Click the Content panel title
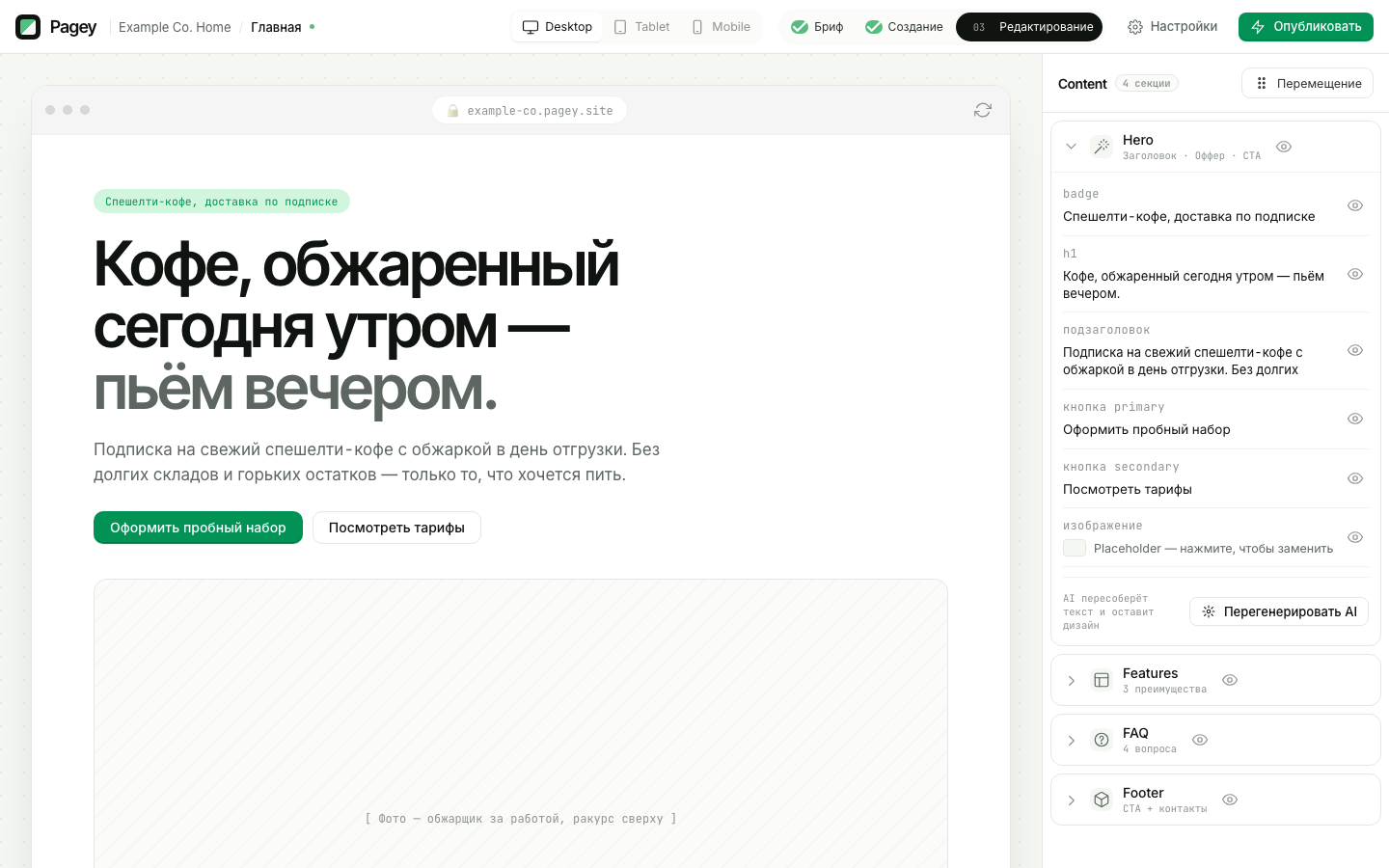The width and height of the screenshot is (1389, 868). pos(1082,84)
